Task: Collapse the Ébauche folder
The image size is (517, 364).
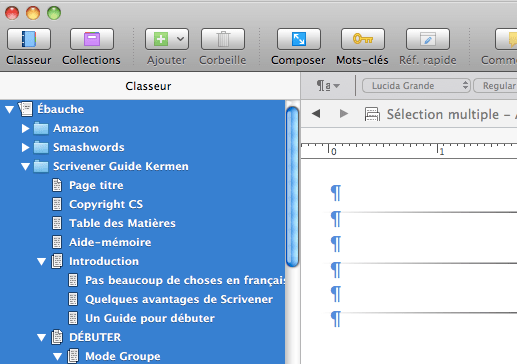Action: click(10, 109)
